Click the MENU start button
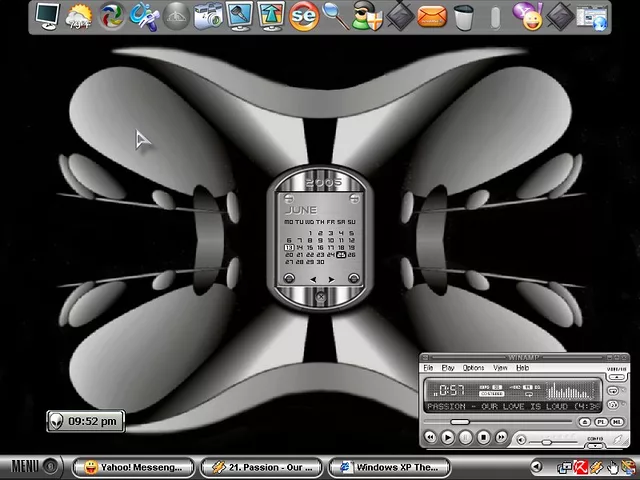This screenshot has width=640, height=480. pyautogui.click(x=26, y=466)
